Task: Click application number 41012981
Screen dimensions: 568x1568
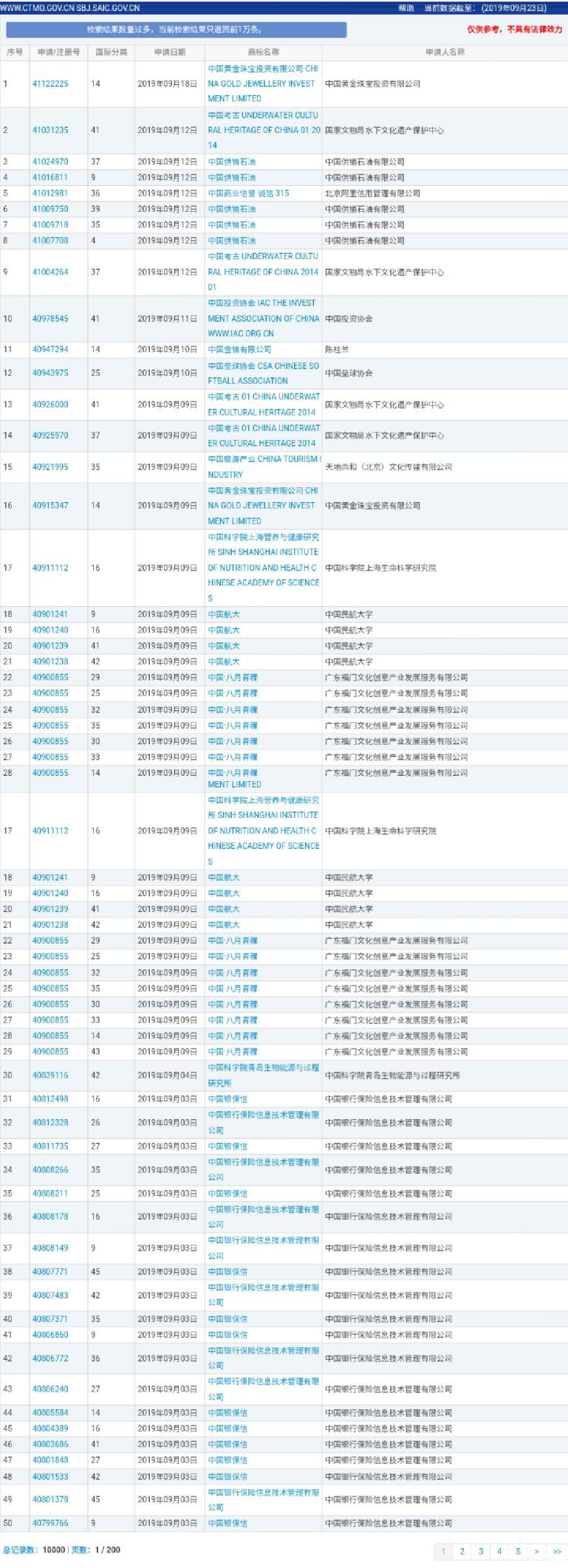Action: tap(50, 193)
